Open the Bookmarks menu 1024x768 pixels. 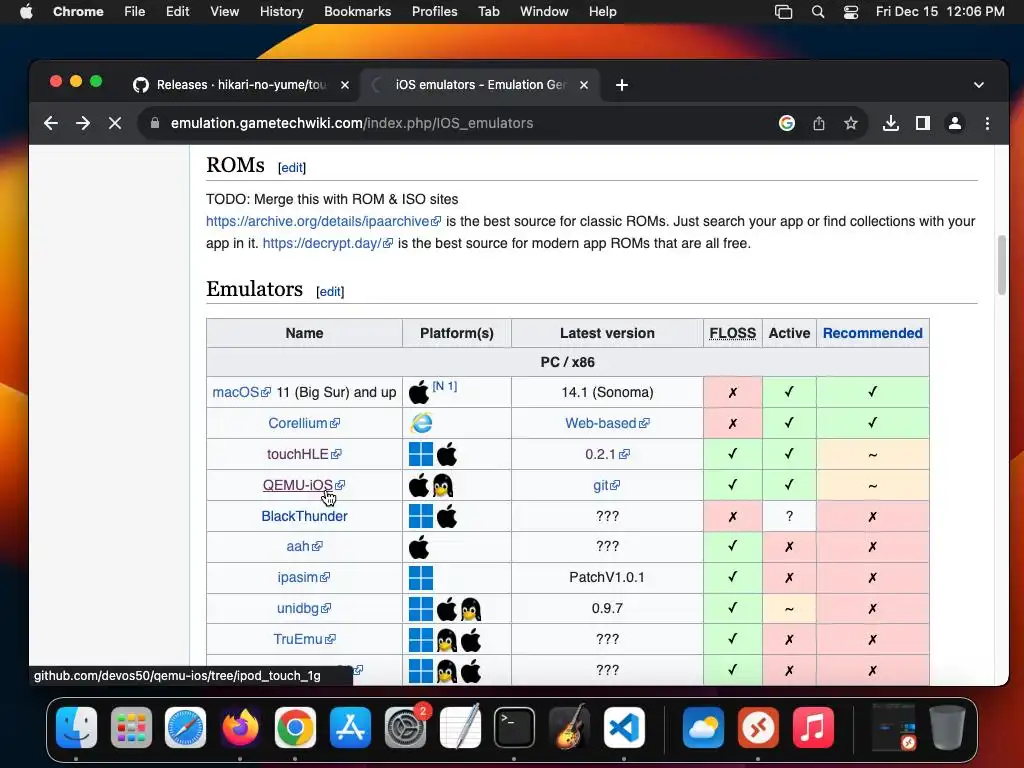click(x=357, y=11)
